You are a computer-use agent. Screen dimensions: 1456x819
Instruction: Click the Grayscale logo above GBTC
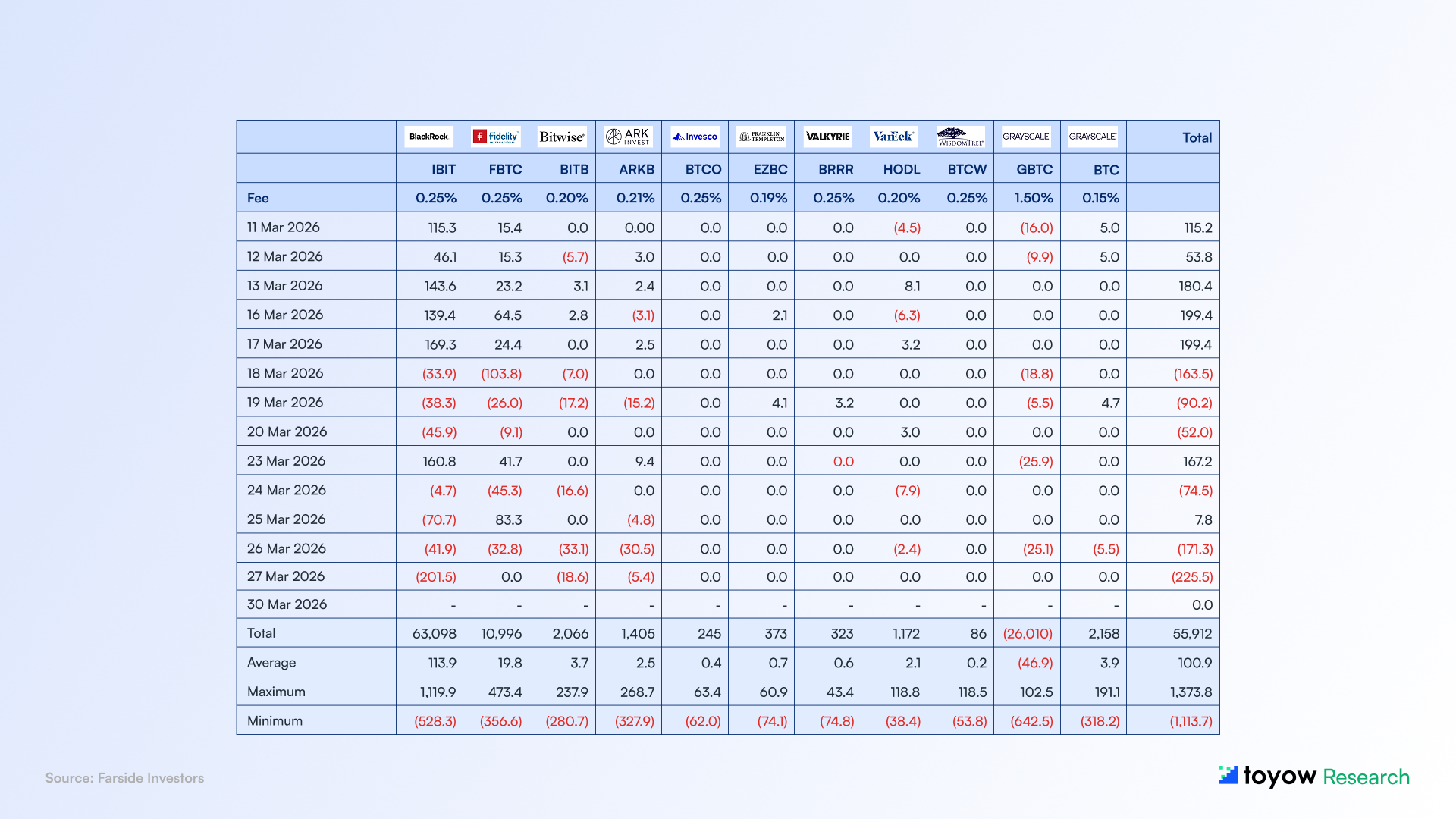coord(1026,136)
